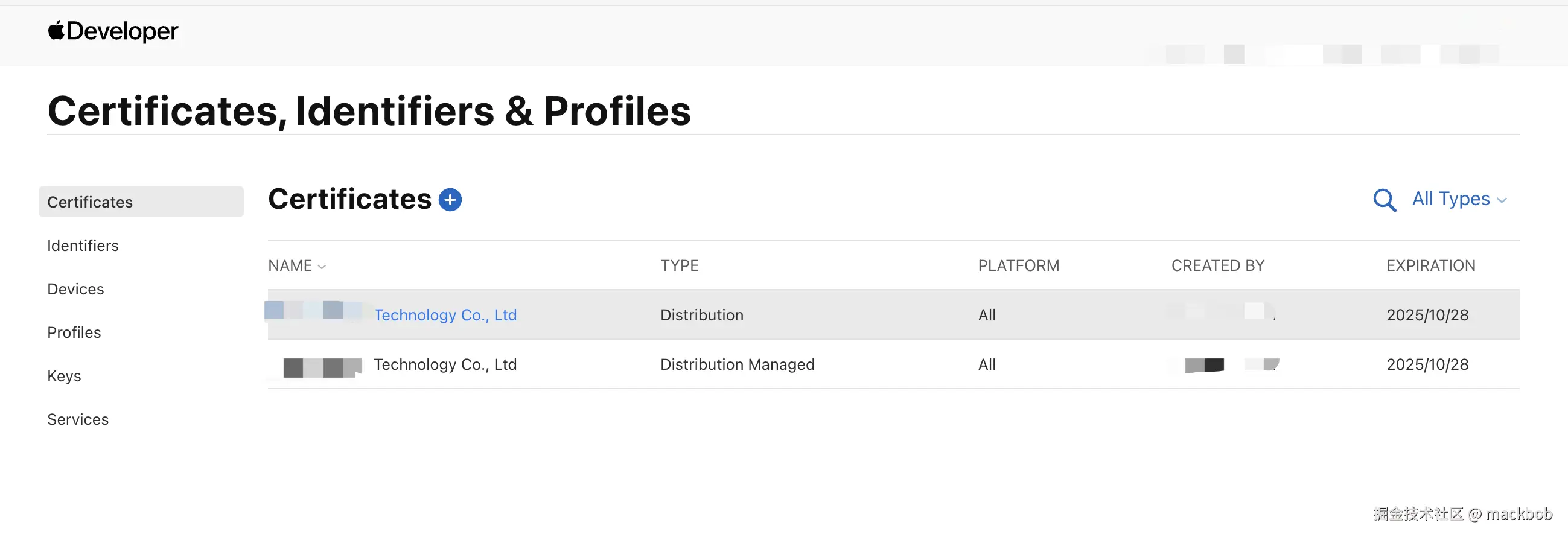Open the Distribution certificate name link
This screenshot has width=1568, height=537.
coord(445,315)
